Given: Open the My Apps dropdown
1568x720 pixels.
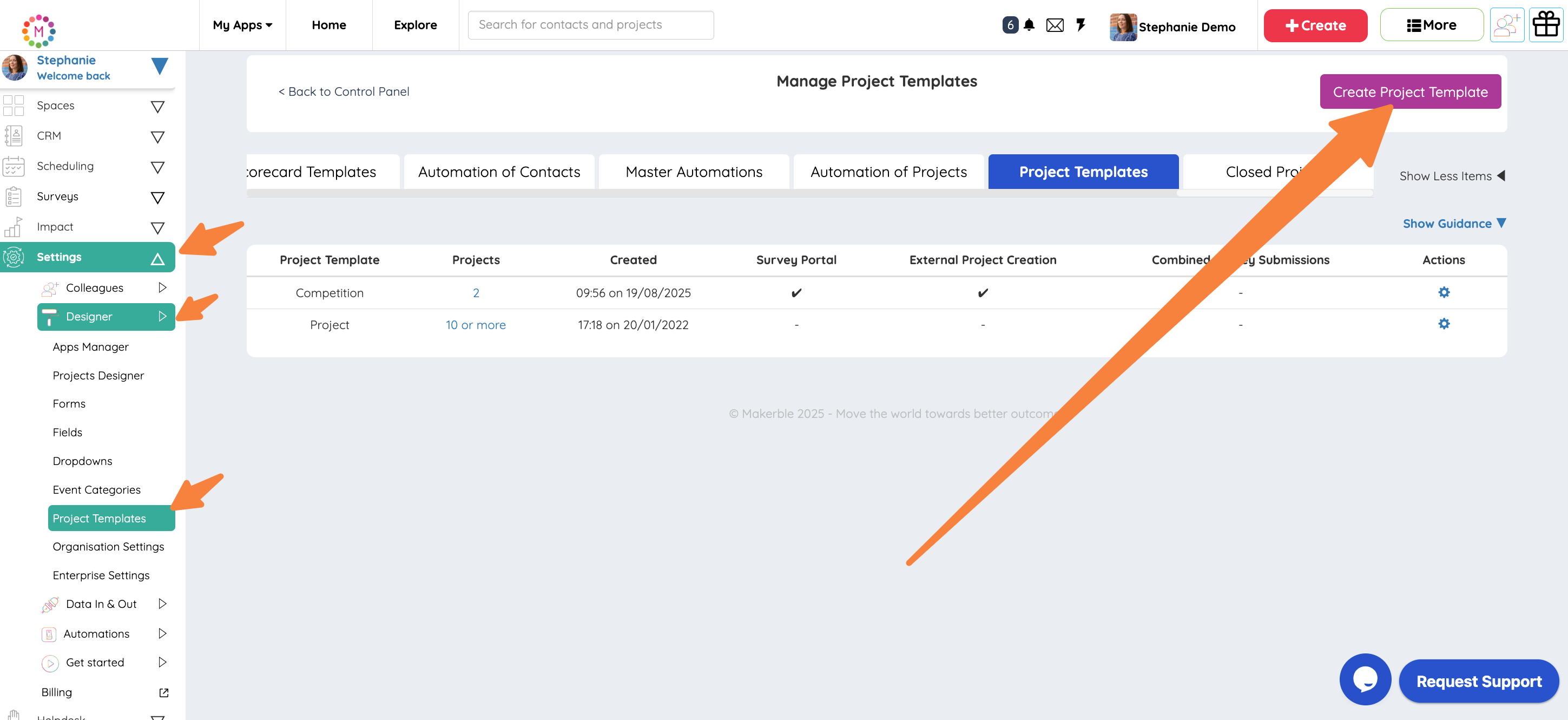Looking at the screenshot, I should pyautogui.click(x=242, y=25).
